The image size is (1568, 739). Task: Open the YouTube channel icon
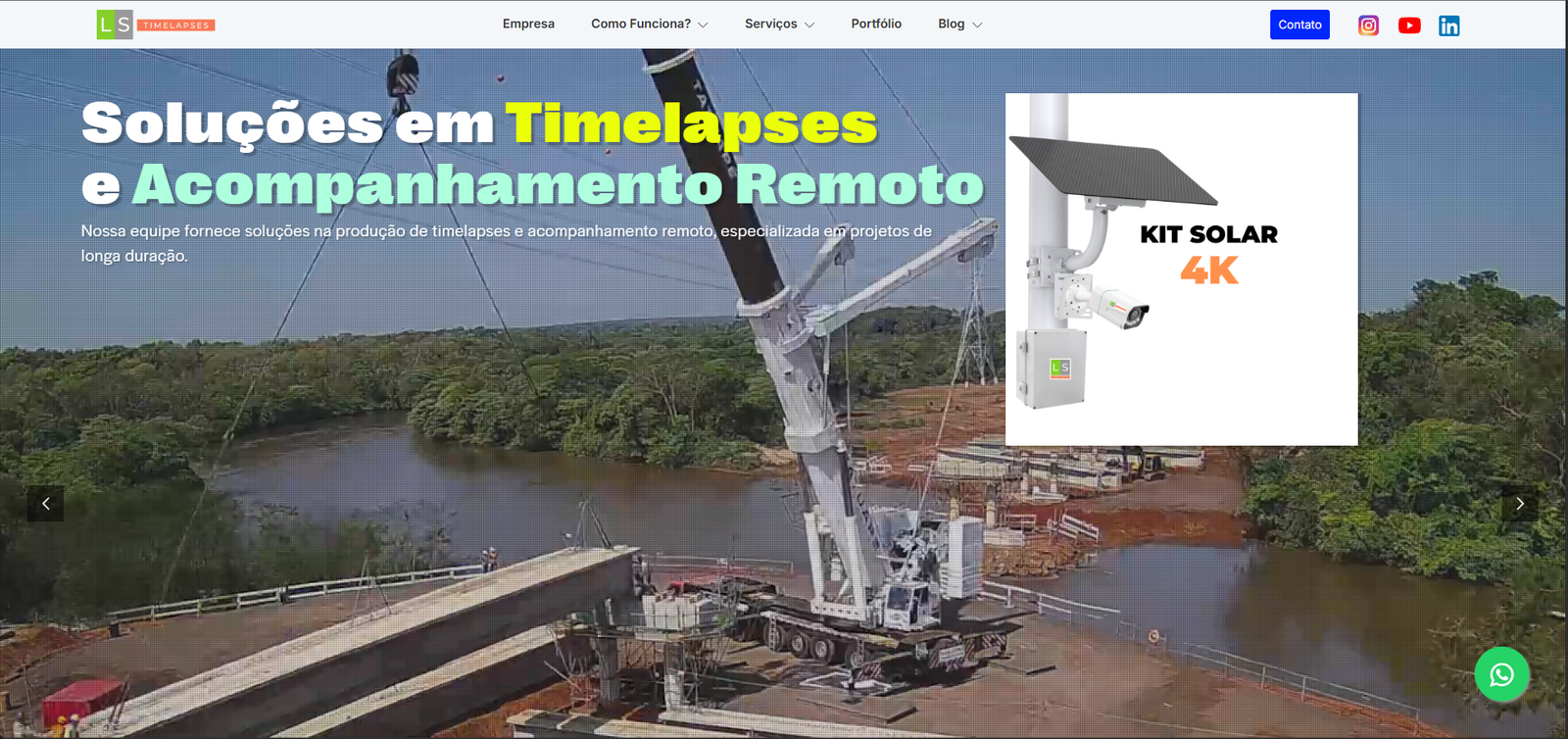[1409, 25]
